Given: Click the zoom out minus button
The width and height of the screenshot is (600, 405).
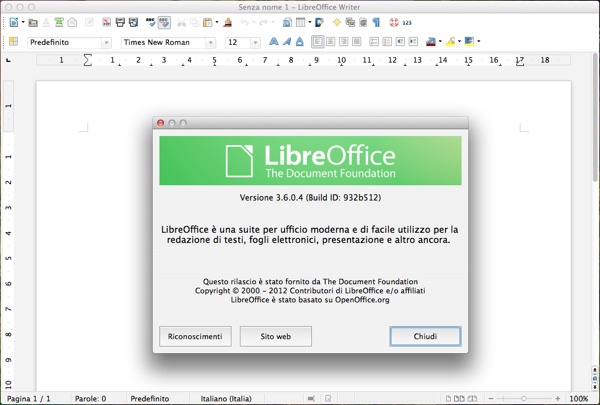Looking at the screenshot, I should tap(491, 399).
